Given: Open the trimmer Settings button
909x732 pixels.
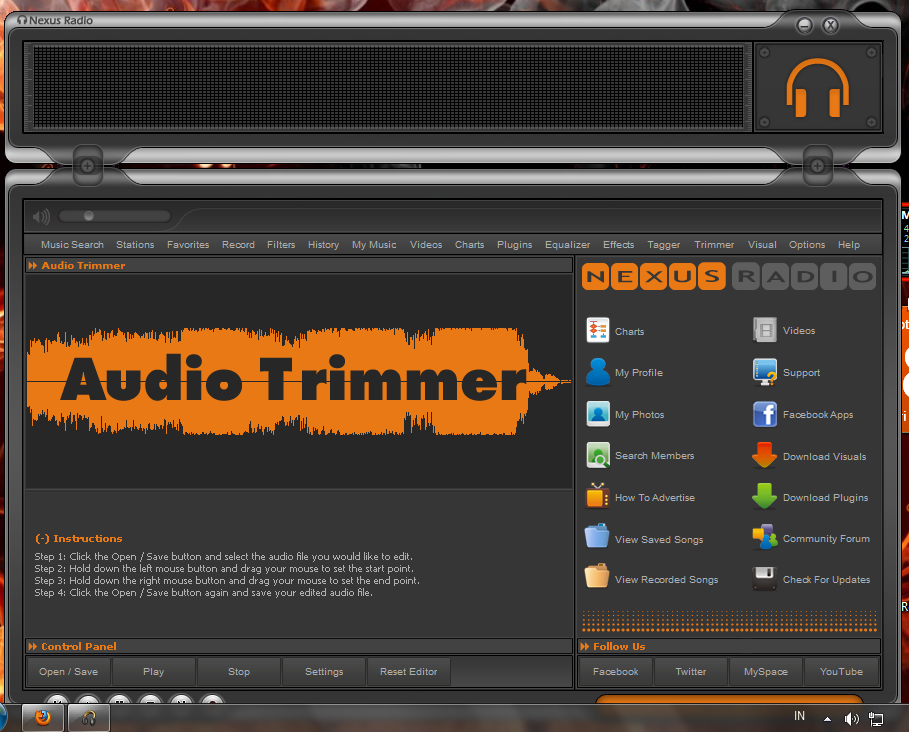Looking at the screenshot, I should coord(324,672).
